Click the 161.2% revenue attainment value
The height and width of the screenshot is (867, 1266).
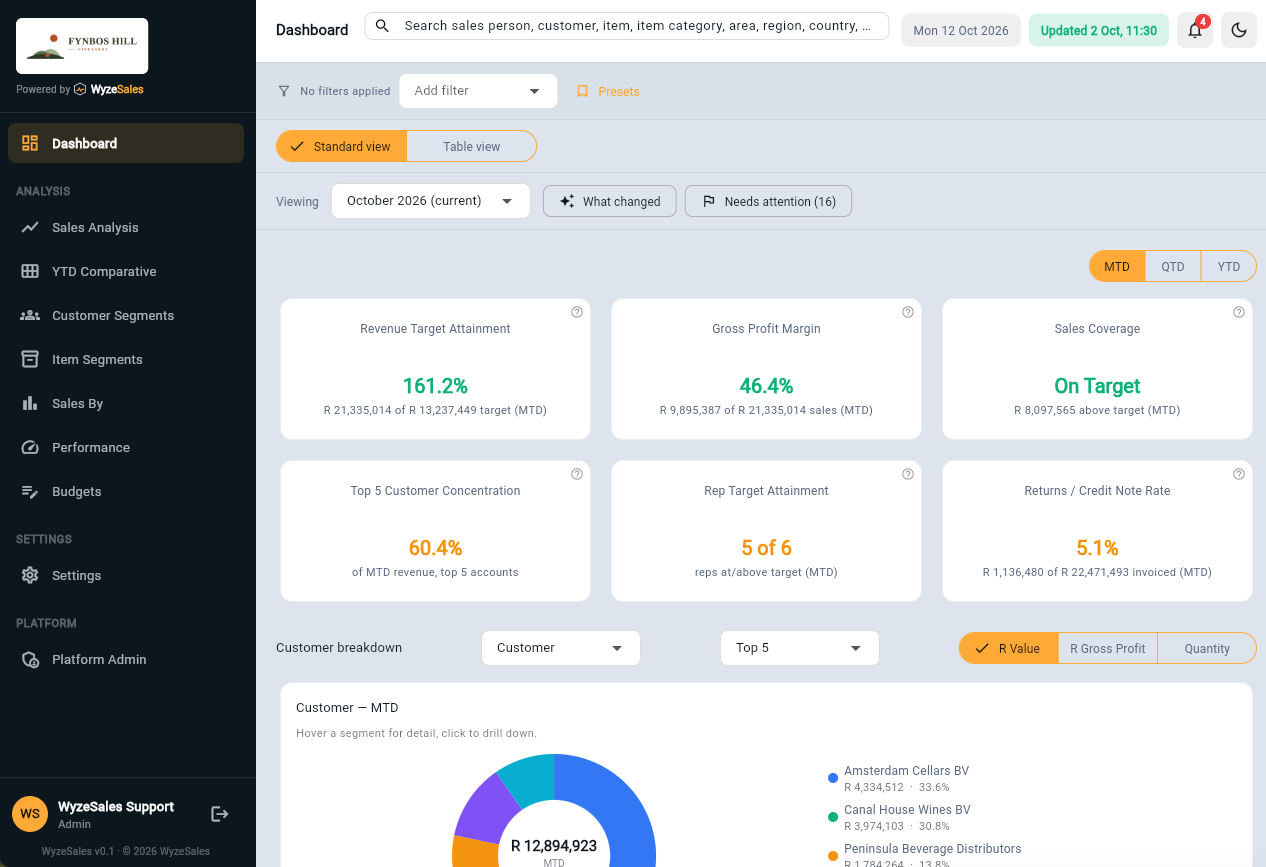click(x=435, y=386)
